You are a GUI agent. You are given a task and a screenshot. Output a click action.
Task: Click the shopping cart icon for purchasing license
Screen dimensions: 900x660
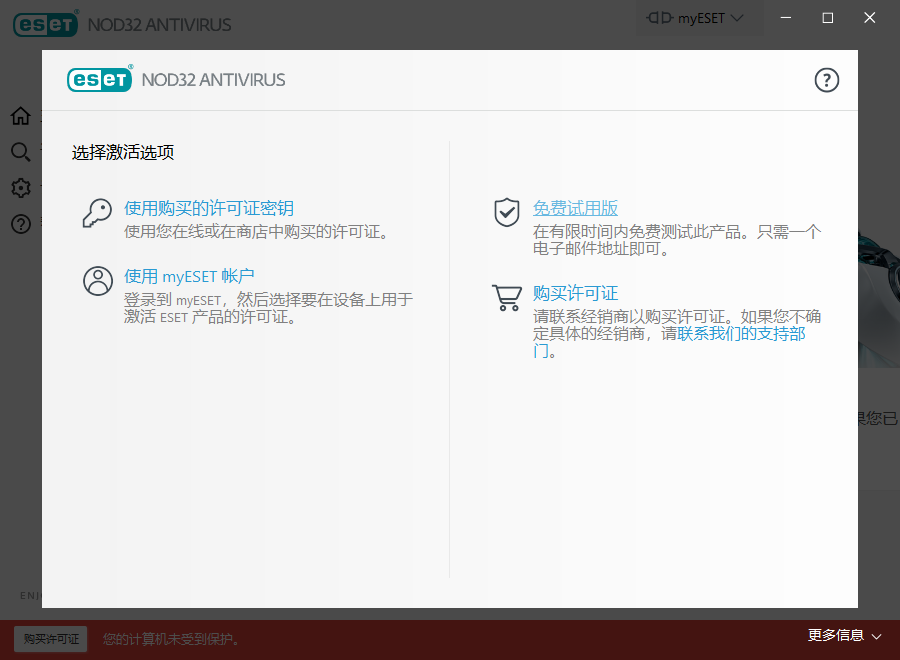tap(507, 298)
